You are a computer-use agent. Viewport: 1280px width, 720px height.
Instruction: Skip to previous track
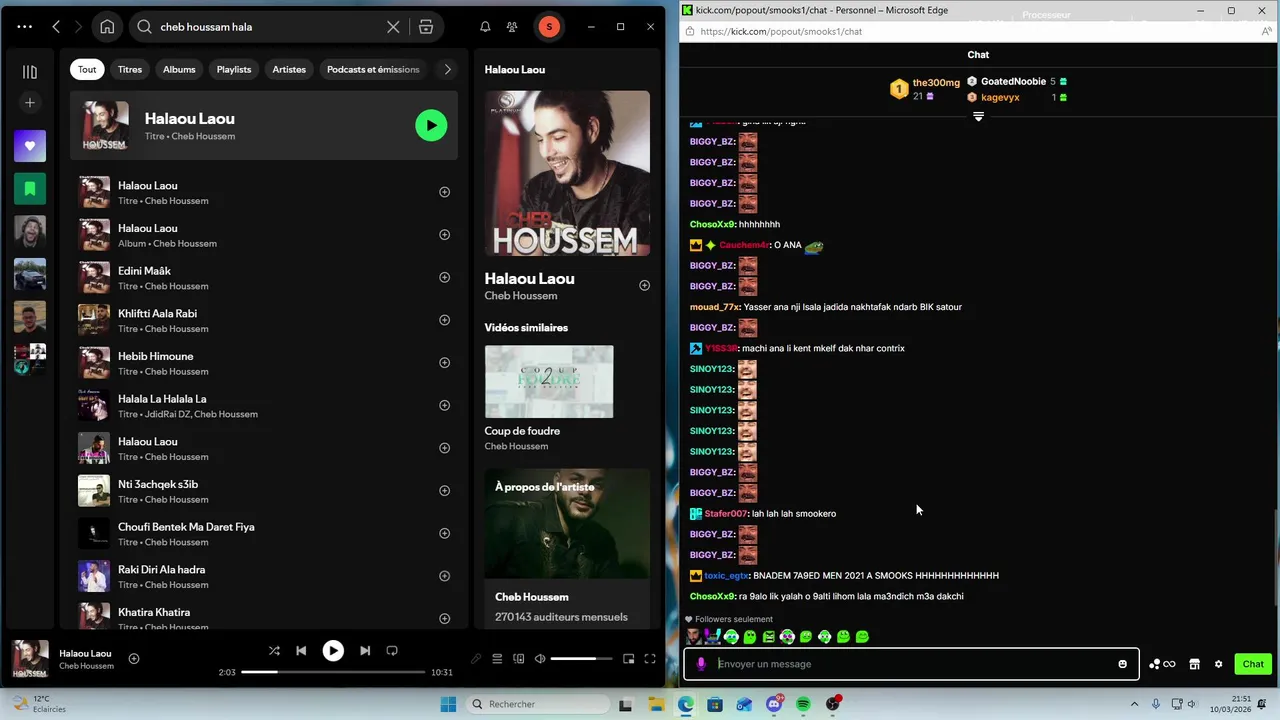pos(301,650)
